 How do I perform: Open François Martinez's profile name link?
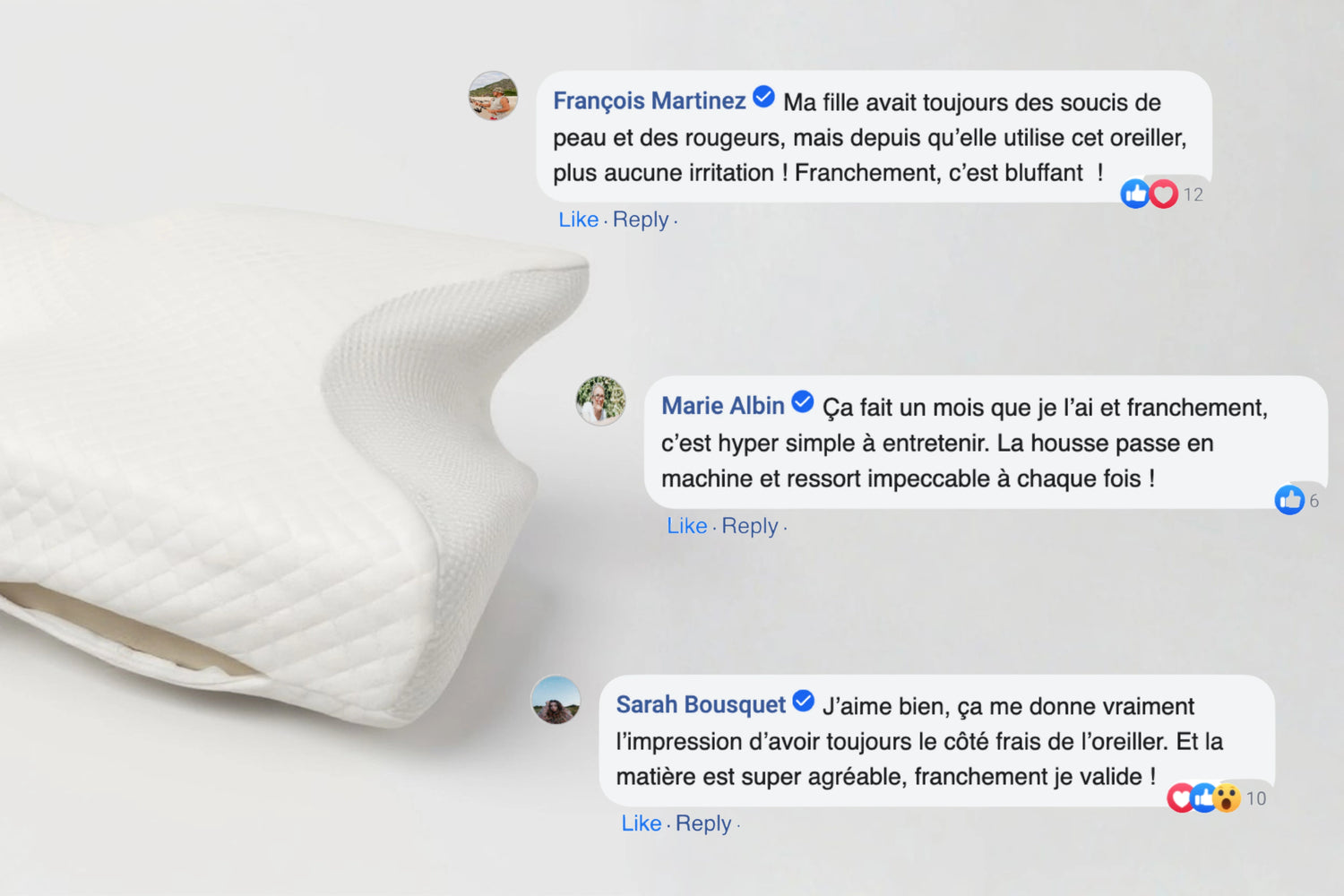tap(650, 100)
